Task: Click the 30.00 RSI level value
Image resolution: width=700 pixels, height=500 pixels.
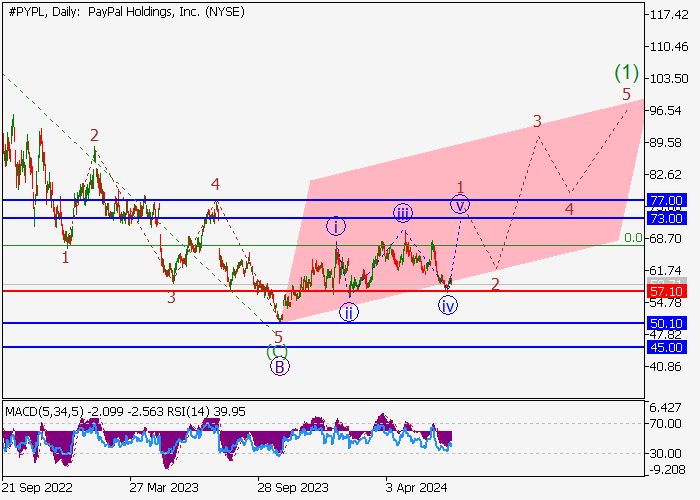Action: (x=666, y=454)
